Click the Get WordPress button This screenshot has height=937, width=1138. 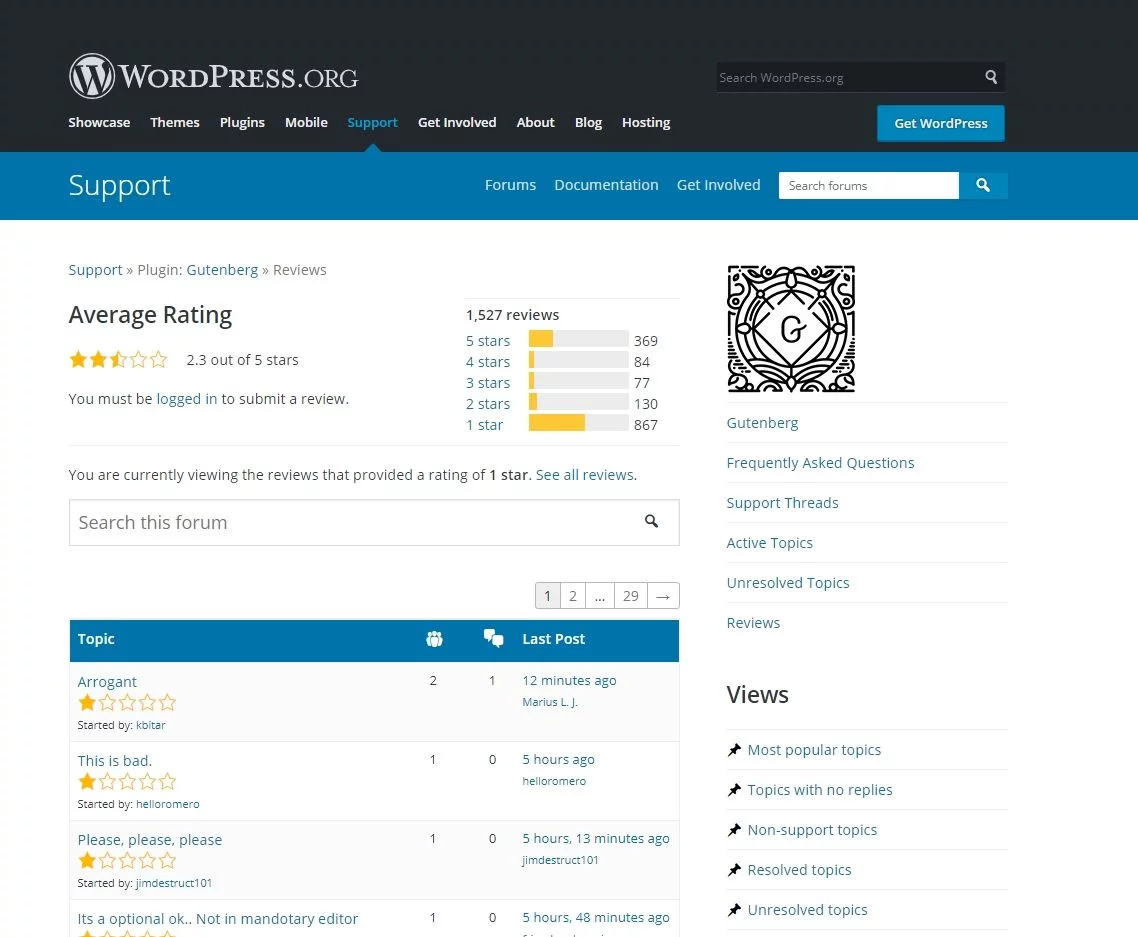[x=941, y=123]
